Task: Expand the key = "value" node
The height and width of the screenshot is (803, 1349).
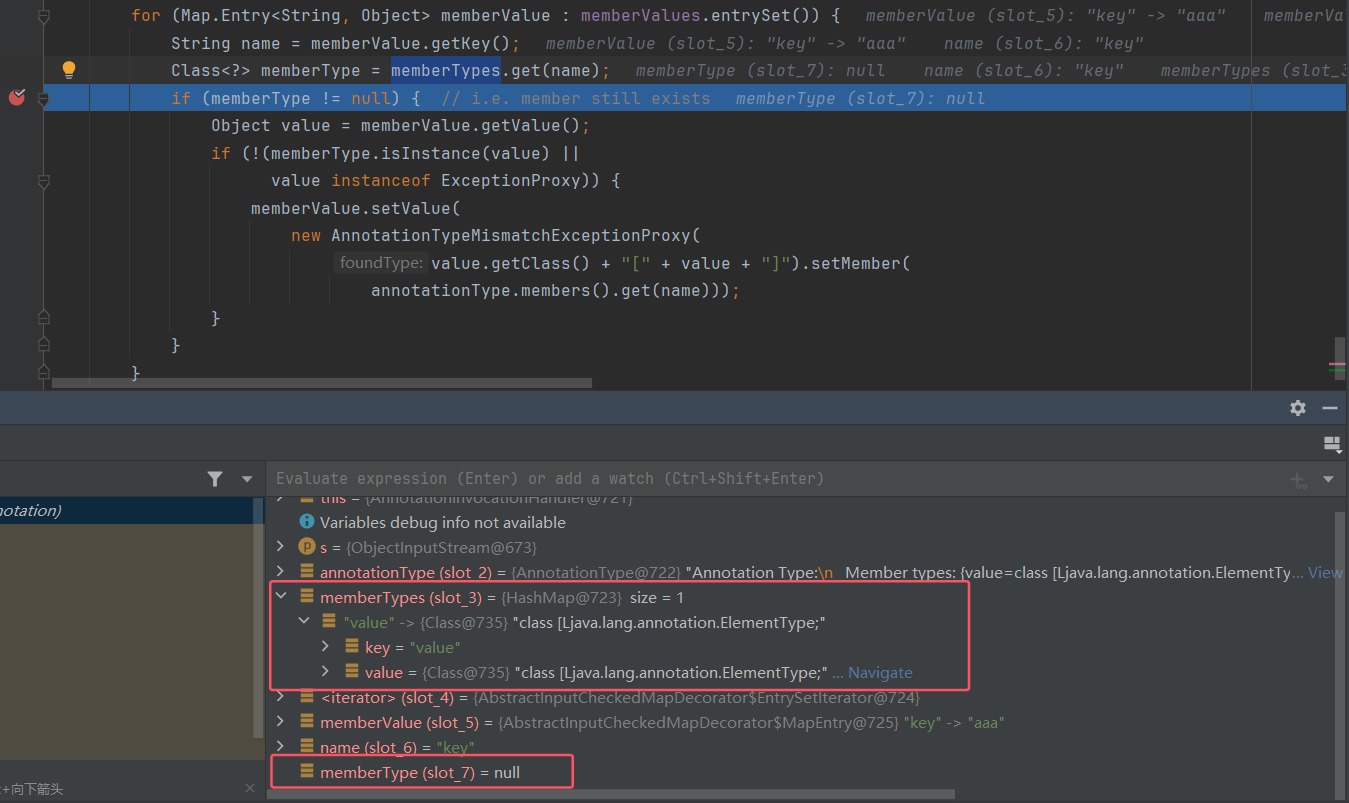Action: (326, 647)
